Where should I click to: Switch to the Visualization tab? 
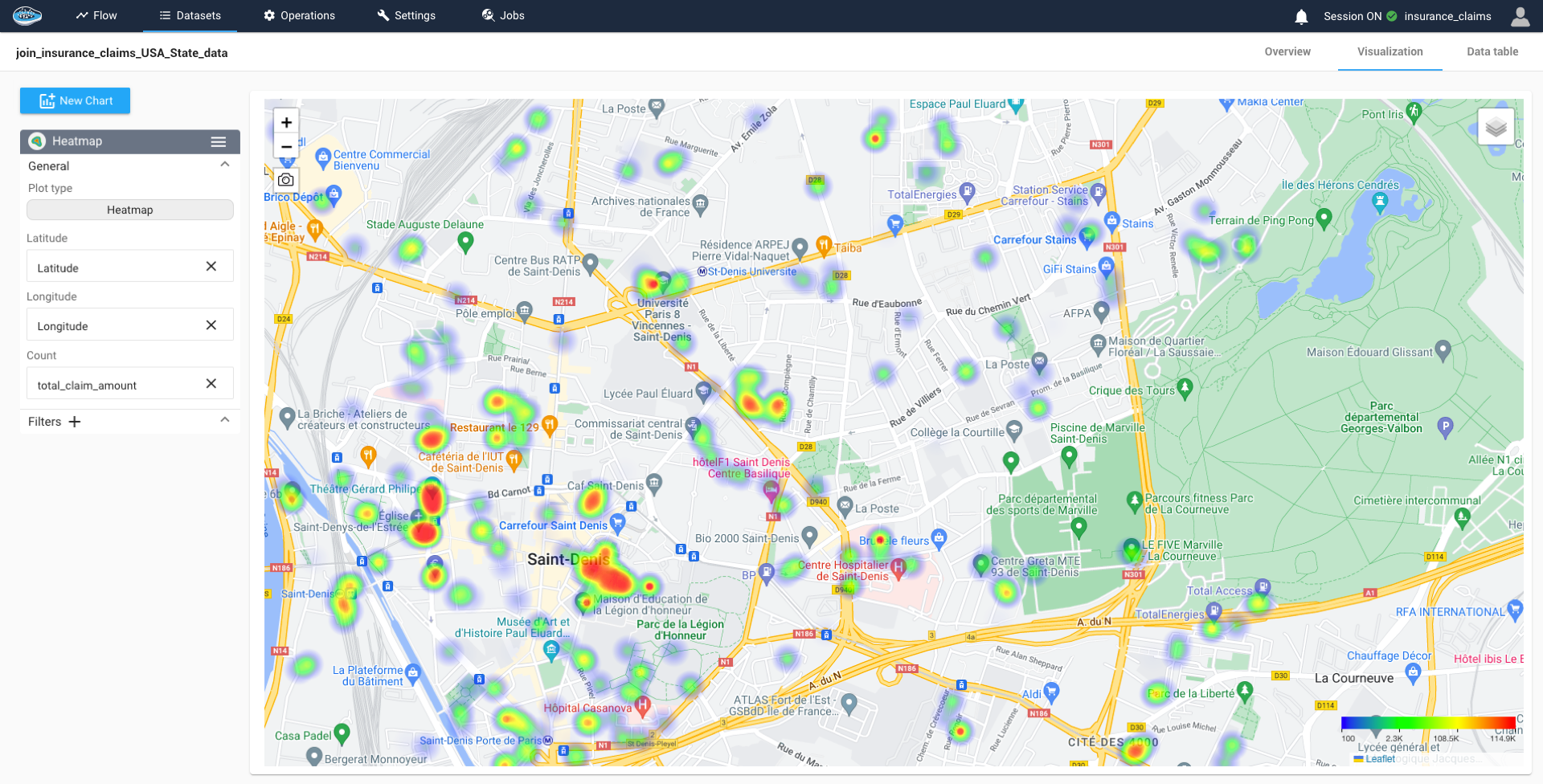click(1390, 51)
